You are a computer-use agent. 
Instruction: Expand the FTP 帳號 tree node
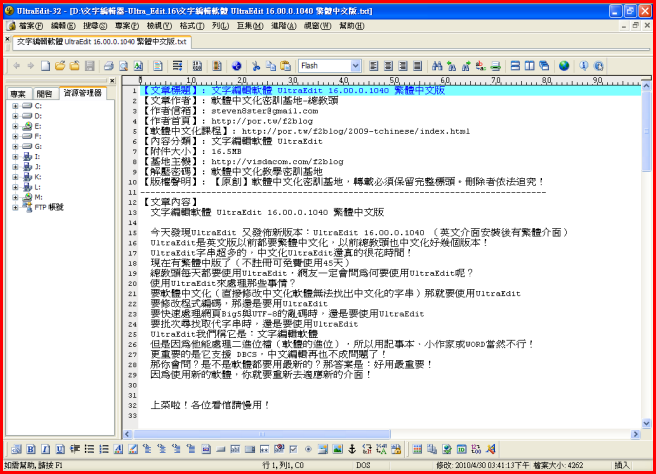tap(15, 207)
